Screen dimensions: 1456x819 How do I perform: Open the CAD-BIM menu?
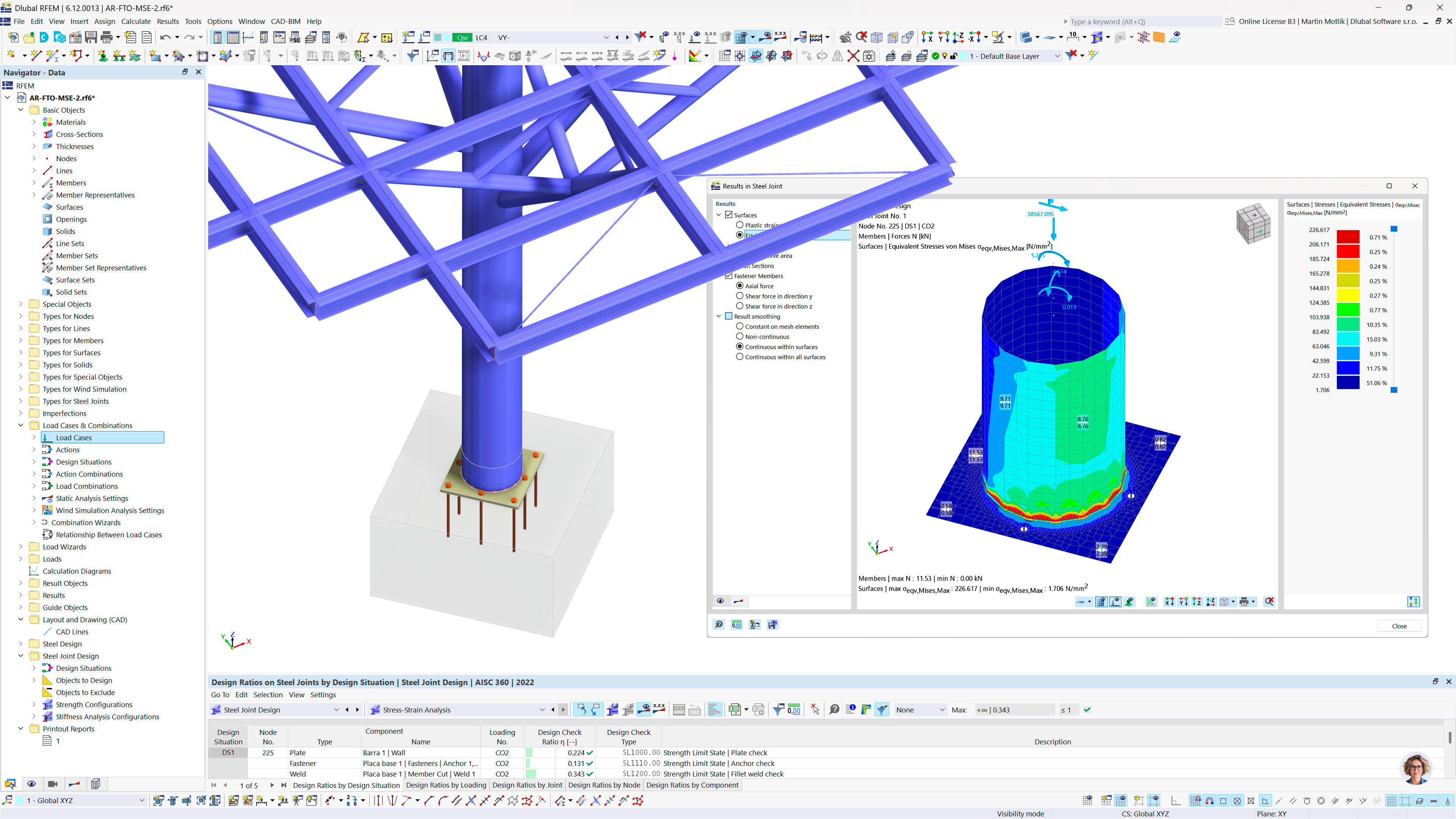[286, 22]
